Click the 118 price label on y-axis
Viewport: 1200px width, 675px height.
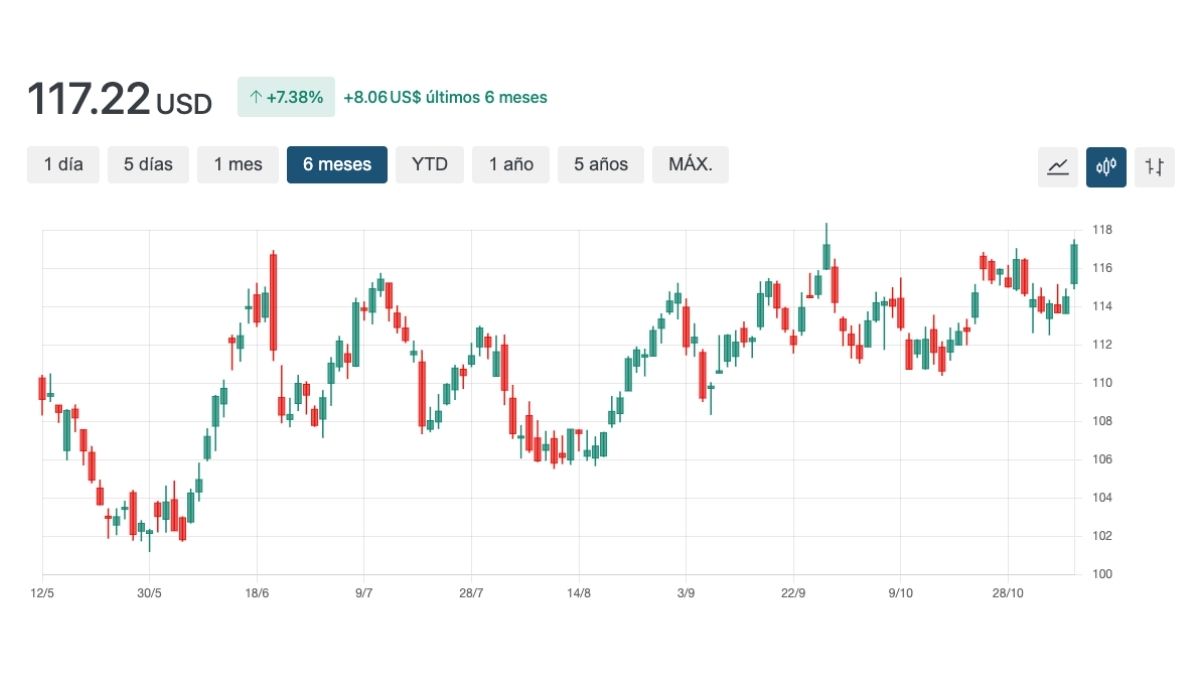1102,230
